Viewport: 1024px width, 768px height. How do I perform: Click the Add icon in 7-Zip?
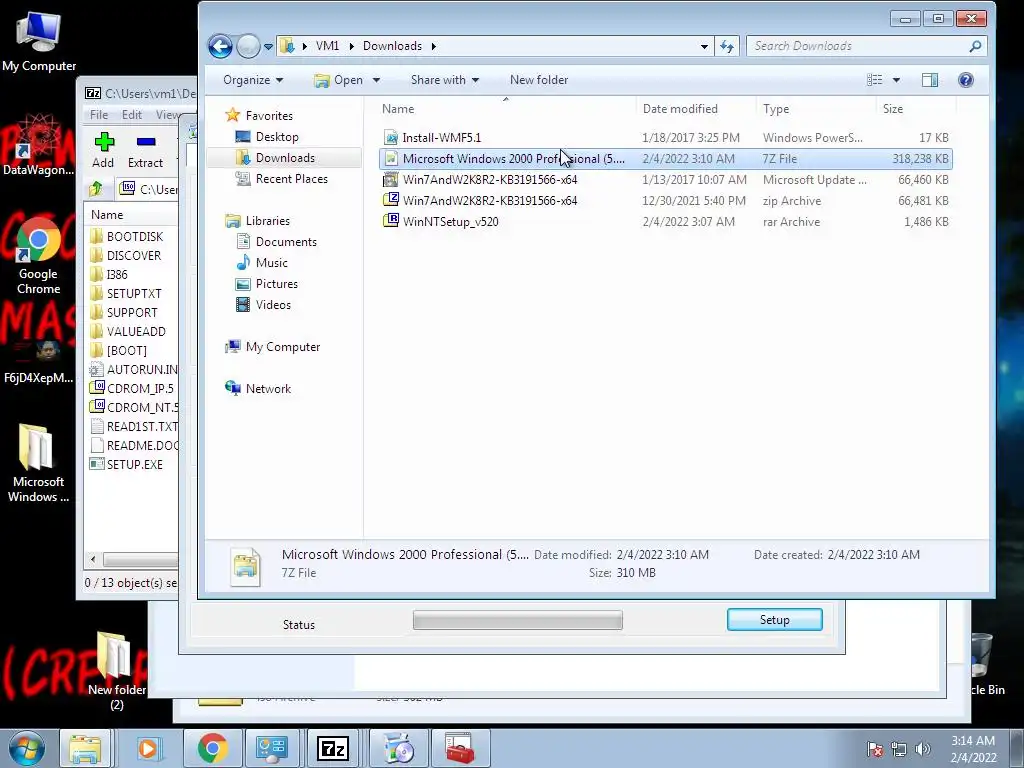103,150
